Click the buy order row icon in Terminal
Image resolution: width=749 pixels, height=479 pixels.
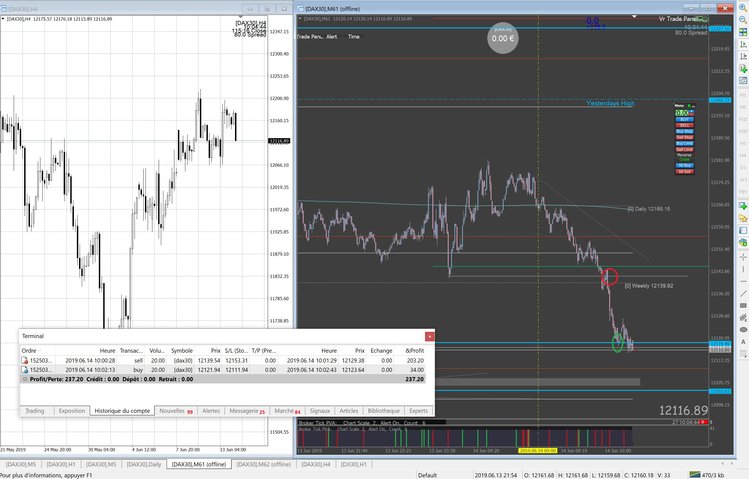pyautogui.click(x=24, y=370)
